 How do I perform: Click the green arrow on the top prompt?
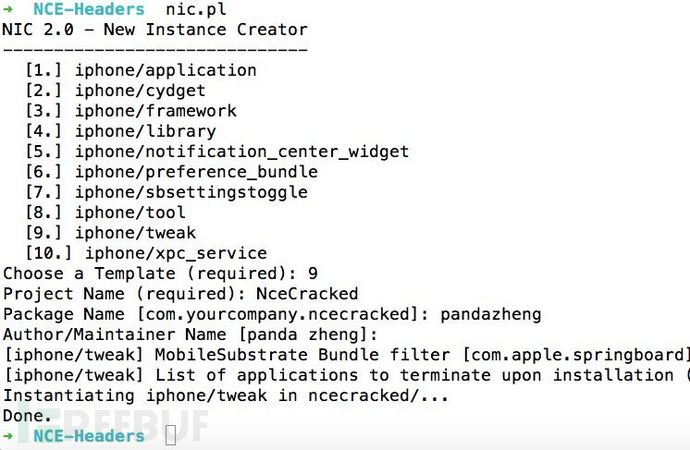[x=8, y=9]
